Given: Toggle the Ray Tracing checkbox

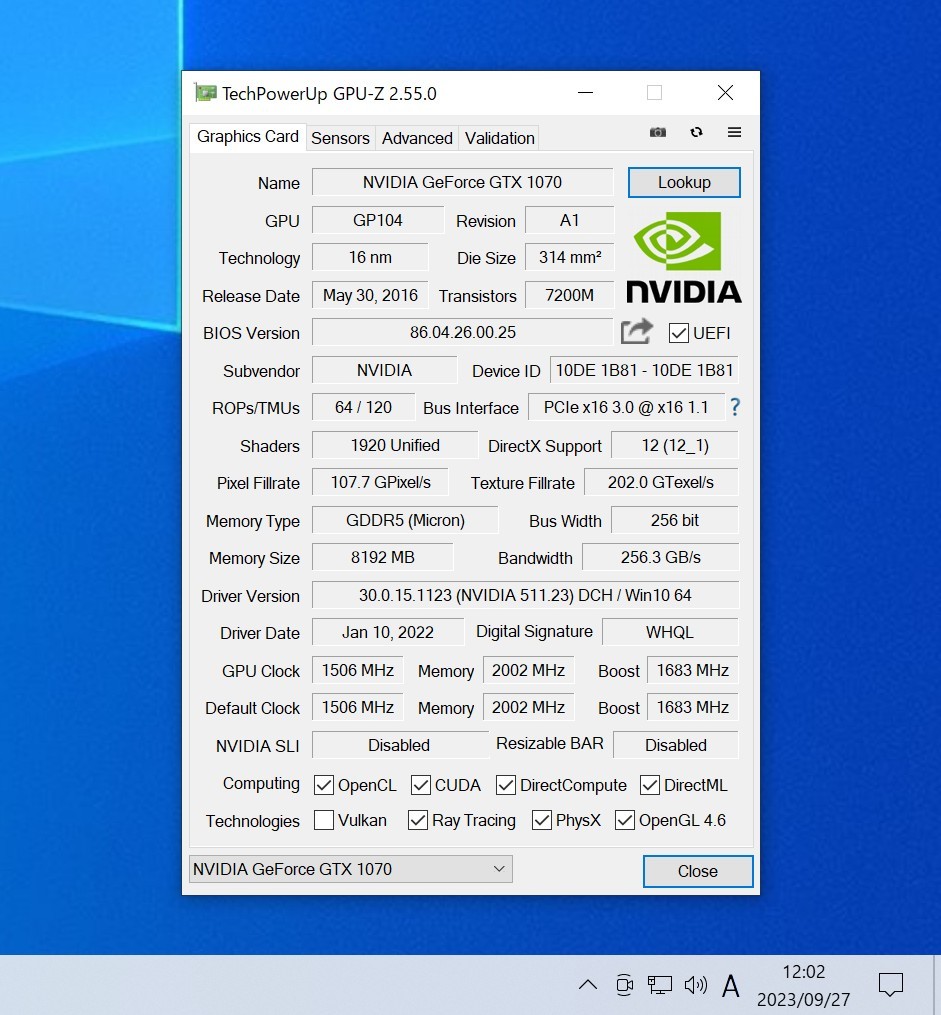Looking at the screenshot, I should point(418,820).
